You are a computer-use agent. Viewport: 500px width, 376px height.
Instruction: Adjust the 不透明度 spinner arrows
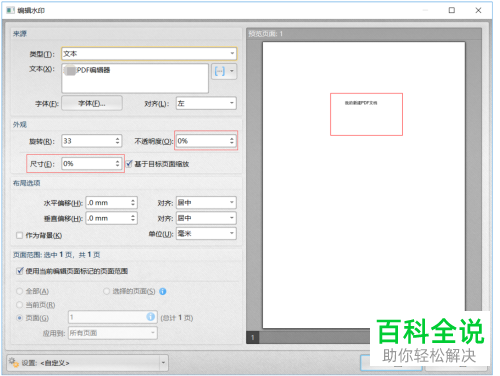click(232, 141)
